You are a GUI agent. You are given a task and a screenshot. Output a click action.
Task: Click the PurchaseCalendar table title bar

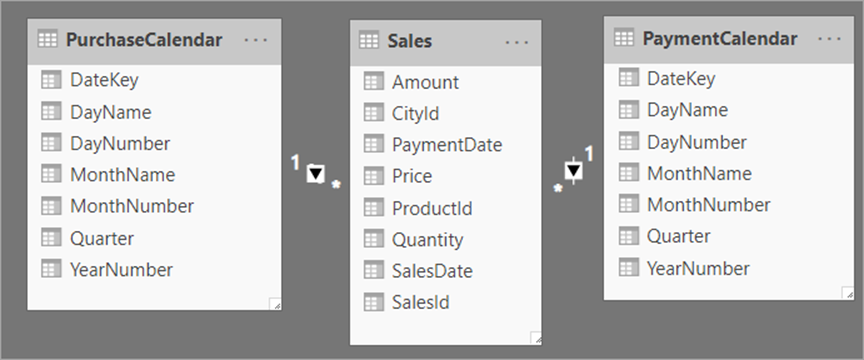click(154, 42)
